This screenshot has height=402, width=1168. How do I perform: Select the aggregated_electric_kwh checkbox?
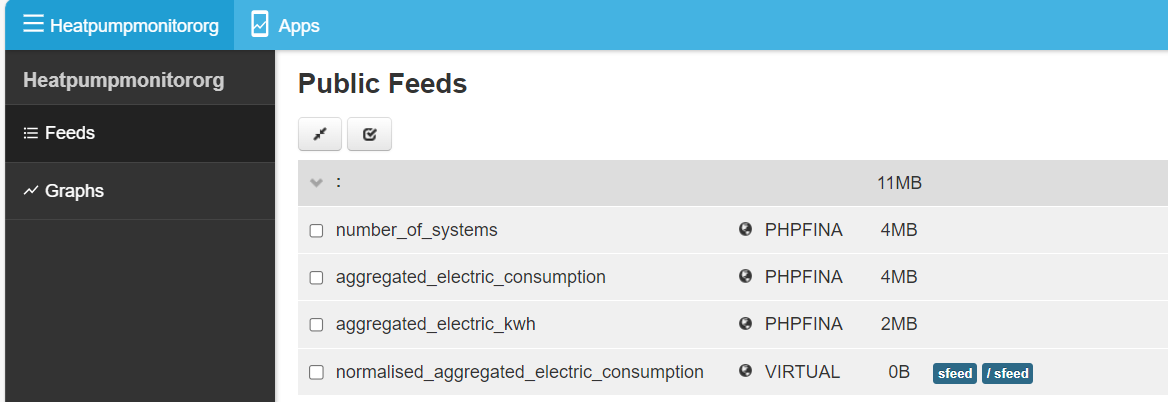click(x=317, y=325)
